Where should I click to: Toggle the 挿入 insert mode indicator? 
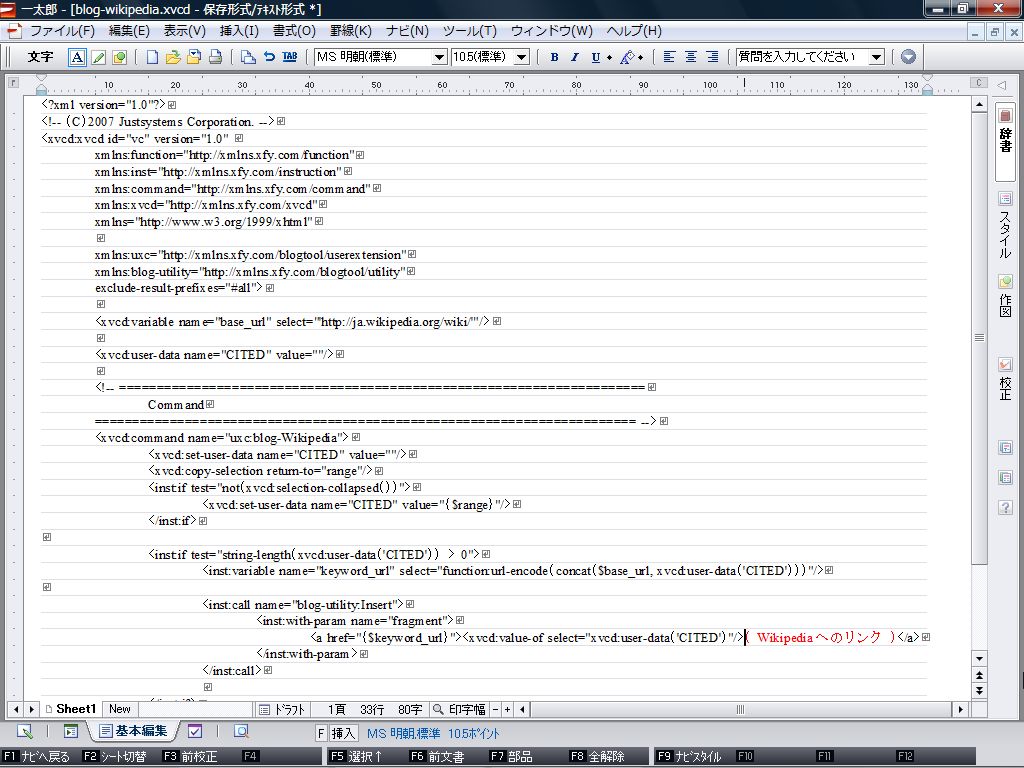pos(343,733)
